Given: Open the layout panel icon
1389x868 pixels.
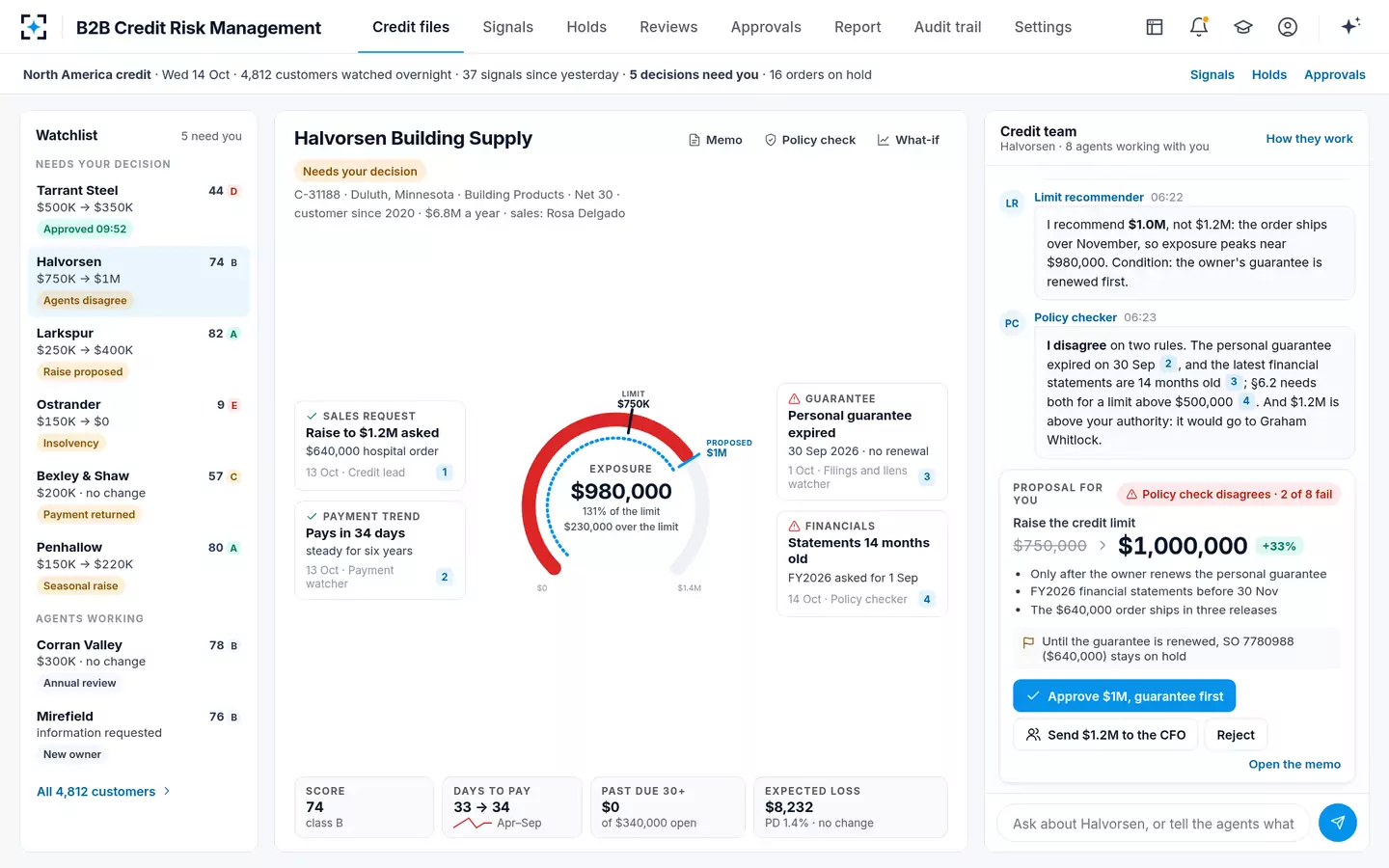Looking at the screenshot, I should click(1155, 27).
